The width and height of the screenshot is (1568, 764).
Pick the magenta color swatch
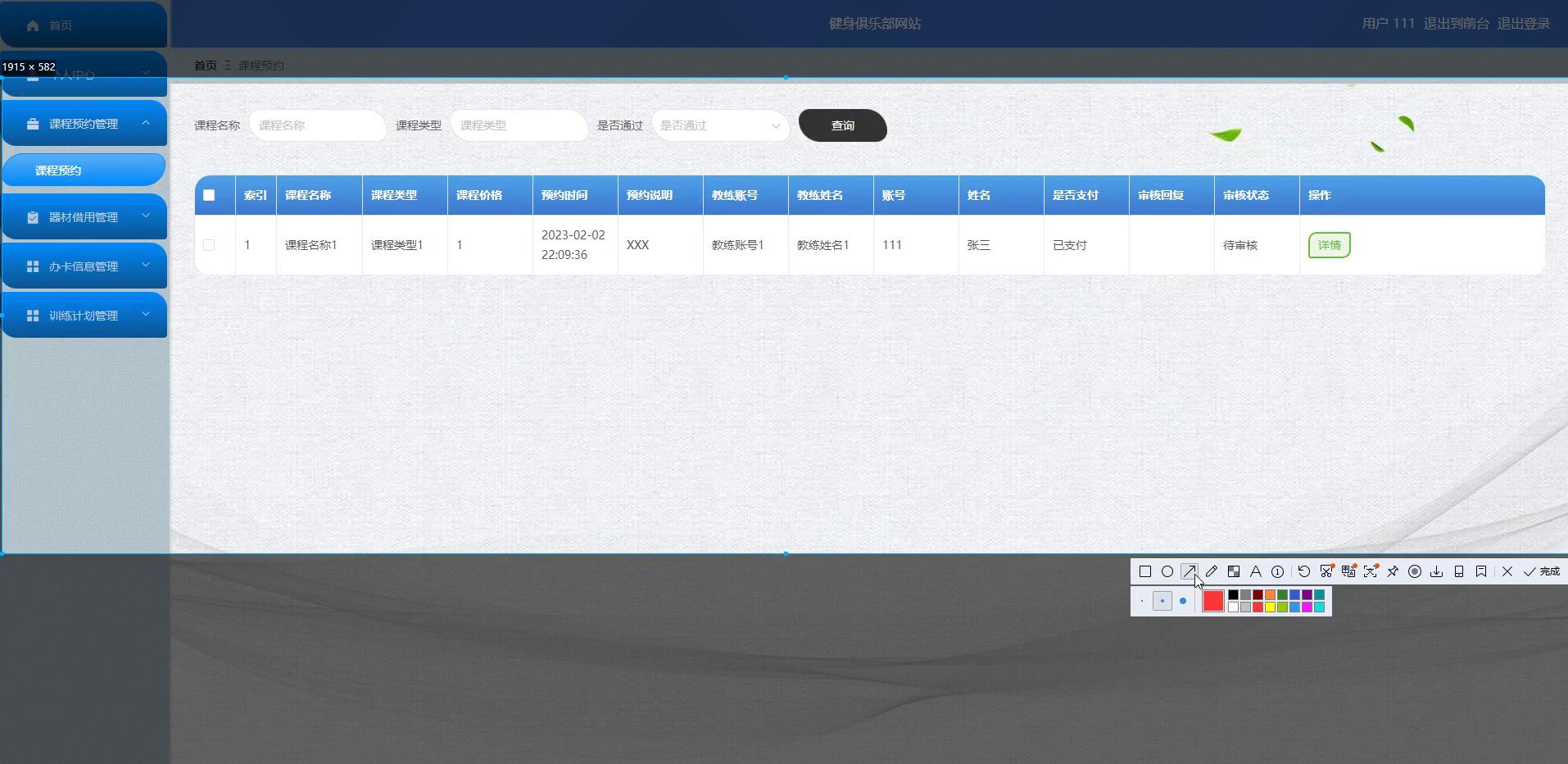coord(1307,607)
